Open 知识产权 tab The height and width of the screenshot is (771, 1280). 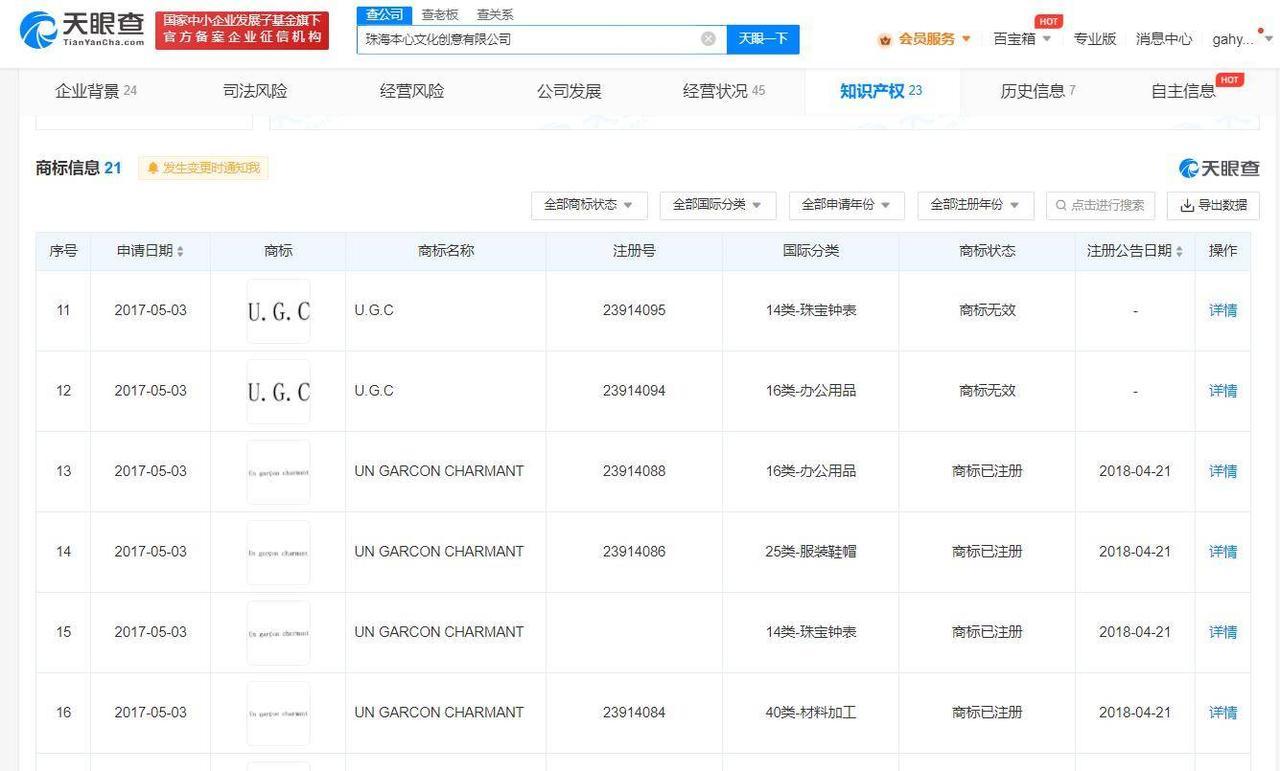pos(881,91)
